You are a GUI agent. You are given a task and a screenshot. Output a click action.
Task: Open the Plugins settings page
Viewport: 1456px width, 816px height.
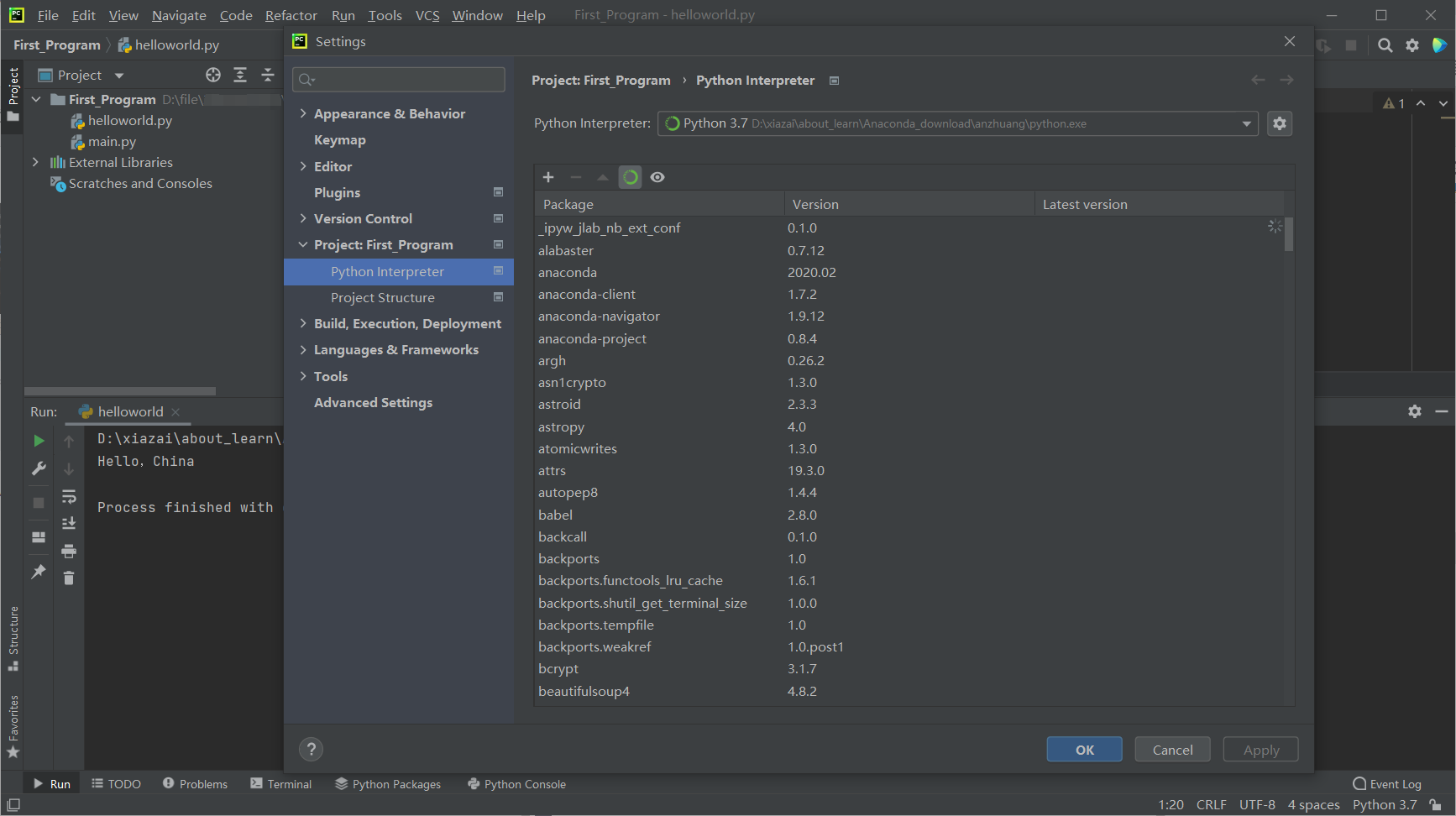click(x=337, y=192)
